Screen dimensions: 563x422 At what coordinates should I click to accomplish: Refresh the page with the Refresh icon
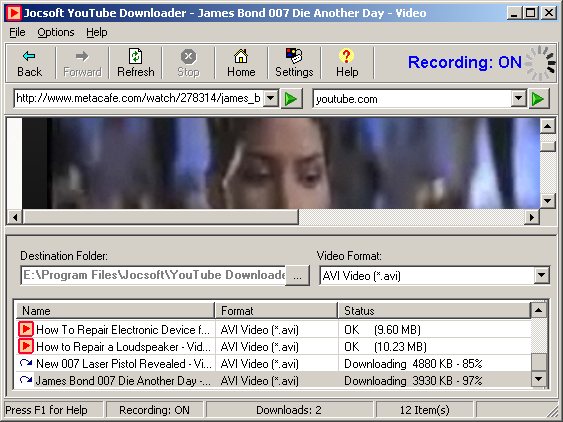[135, 63]
